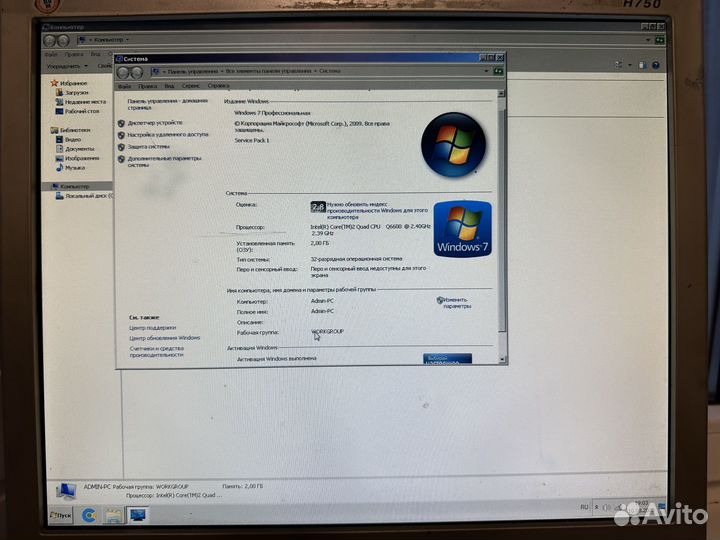Open 'Панель управления - домашняя страница' link
The image size is (720, 540).
(x=168, y=104)
